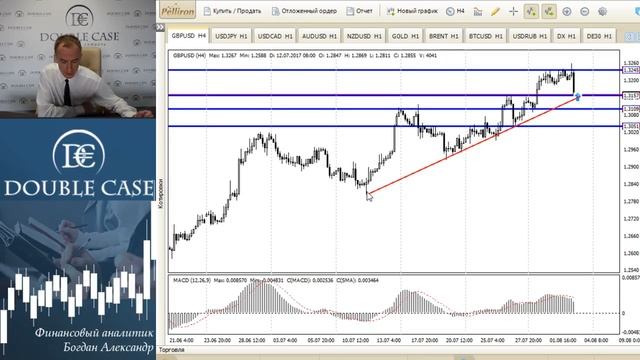The image size is (640, 360).
Task: Switch to the GBPUSD H4 tab
Action: coord(189,36)
